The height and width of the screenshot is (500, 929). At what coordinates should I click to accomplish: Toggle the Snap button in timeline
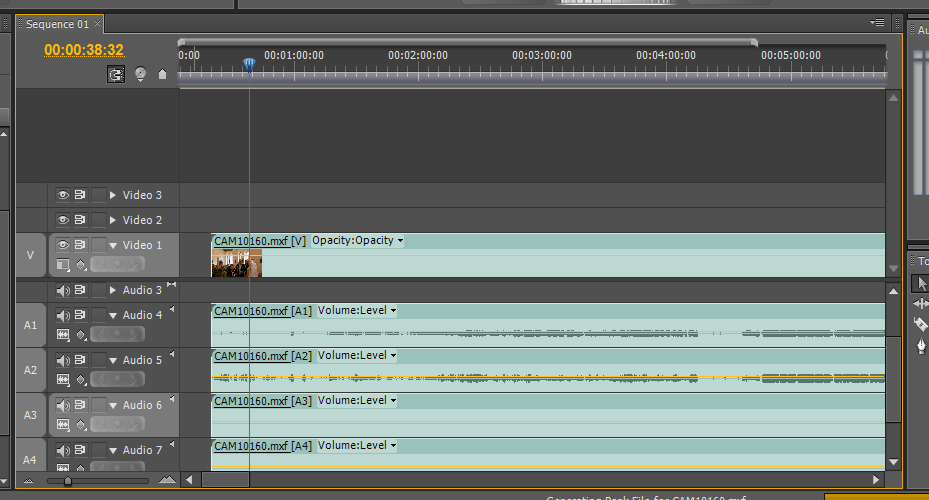point(117,74)
